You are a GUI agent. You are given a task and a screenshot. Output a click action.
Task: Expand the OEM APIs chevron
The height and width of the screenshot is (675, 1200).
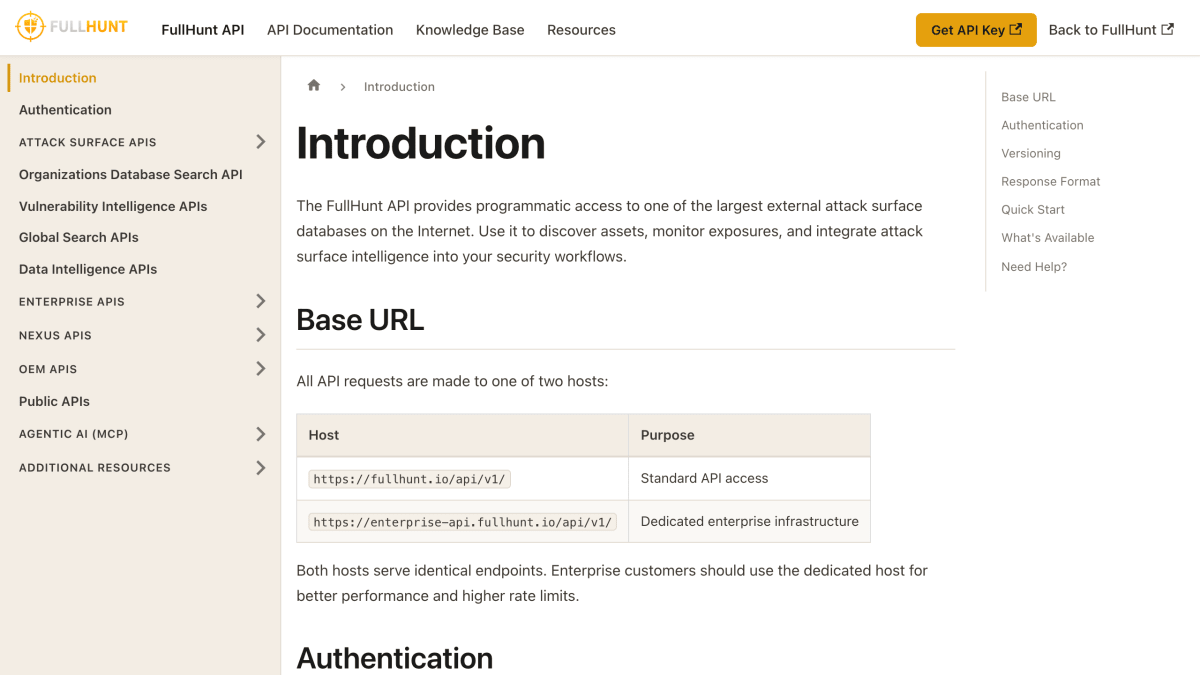260,369
